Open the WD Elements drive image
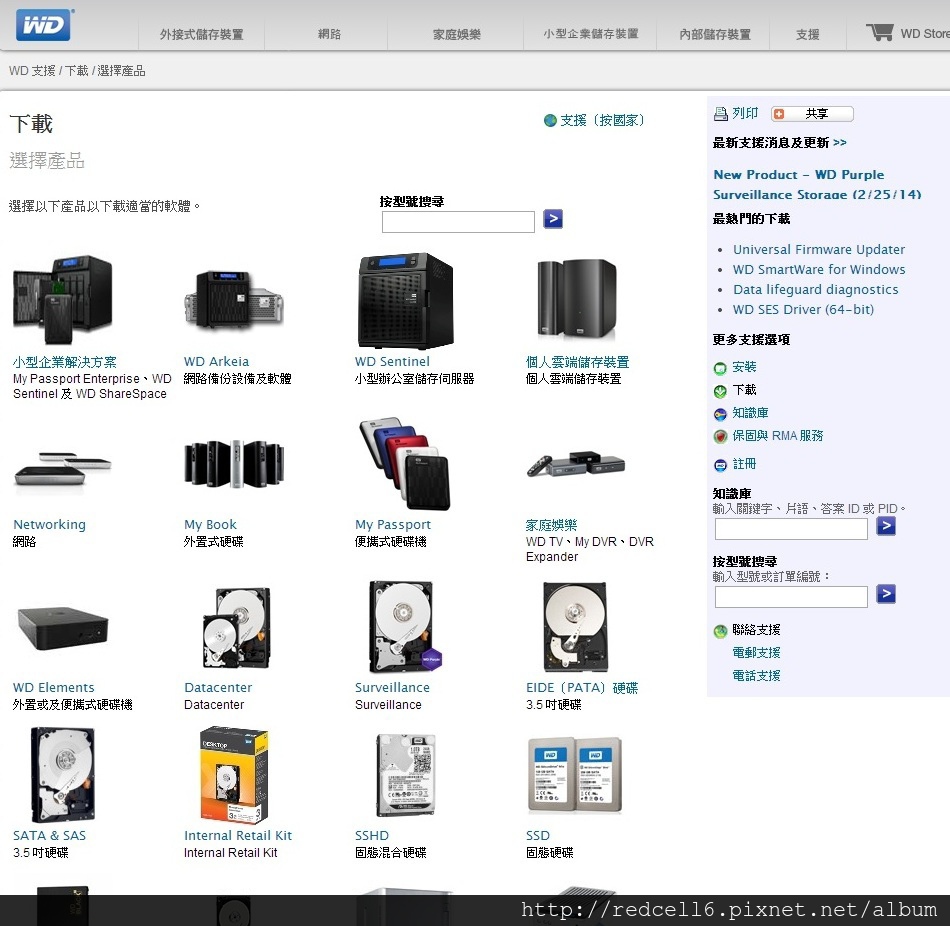 click(63, 627)
